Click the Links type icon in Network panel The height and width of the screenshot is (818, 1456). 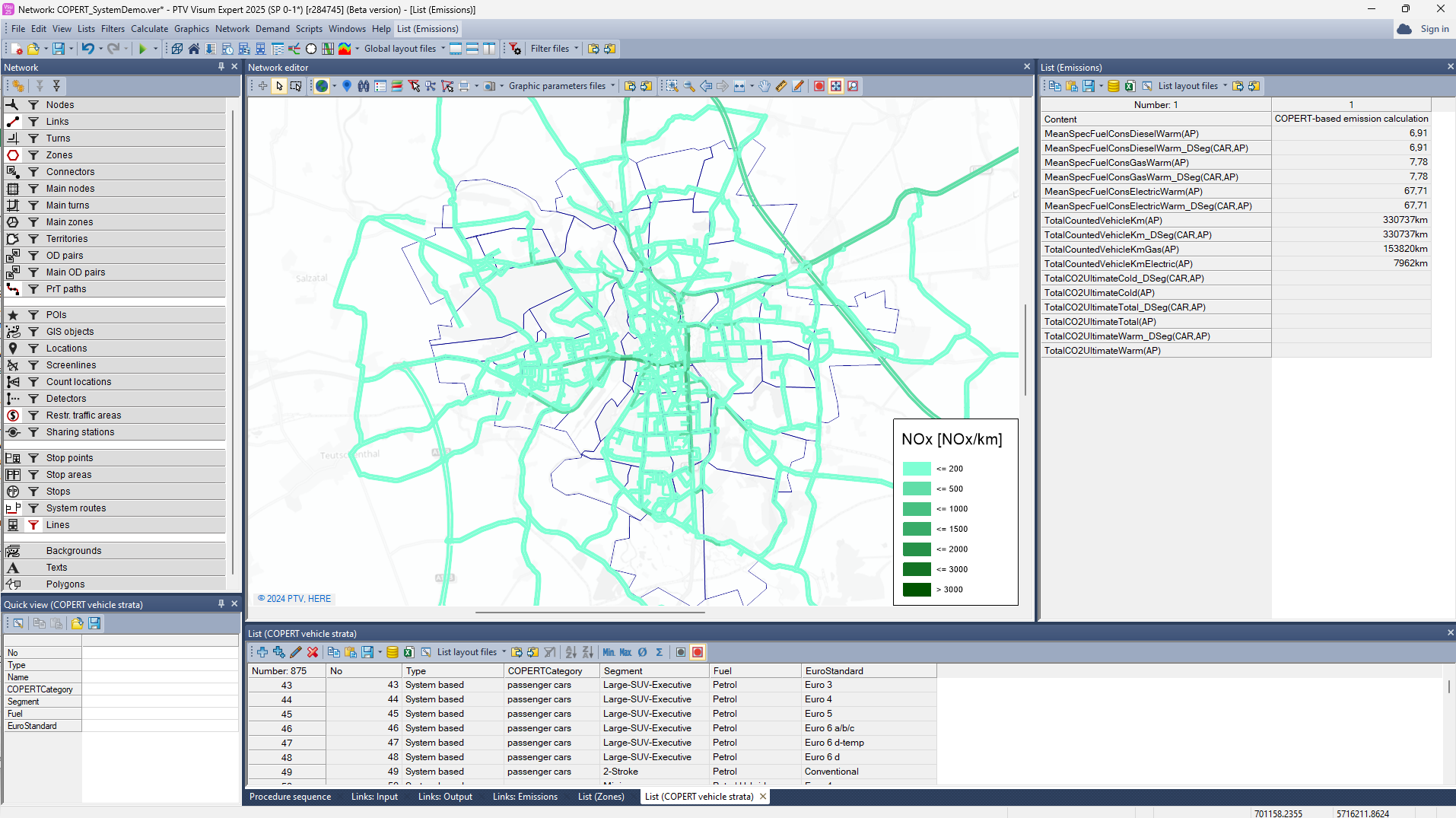point(13,122)
